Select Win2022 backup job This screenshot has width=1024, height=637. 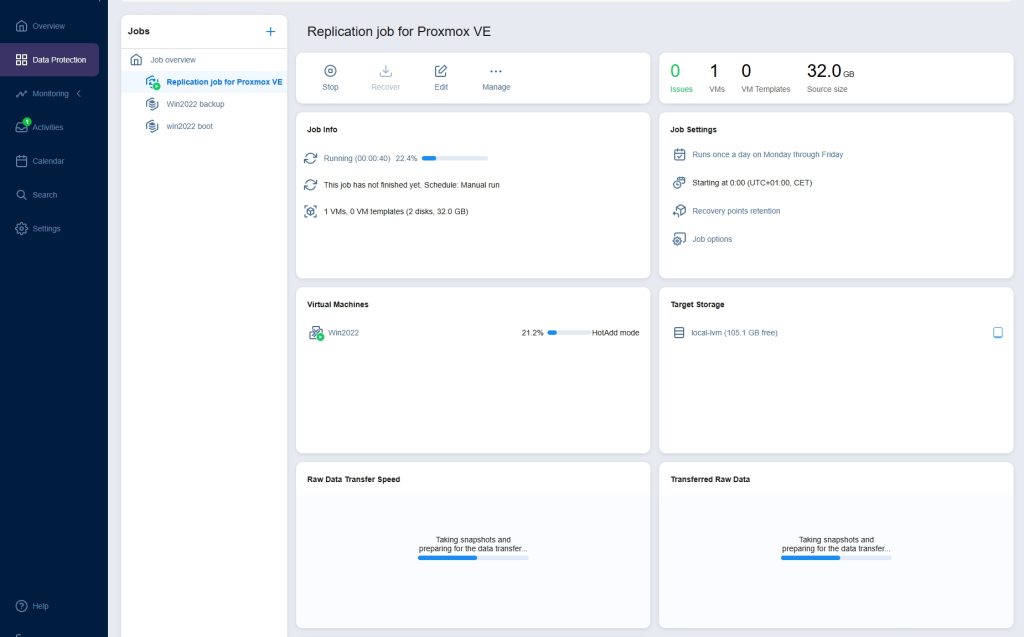[x=194, y=104]
